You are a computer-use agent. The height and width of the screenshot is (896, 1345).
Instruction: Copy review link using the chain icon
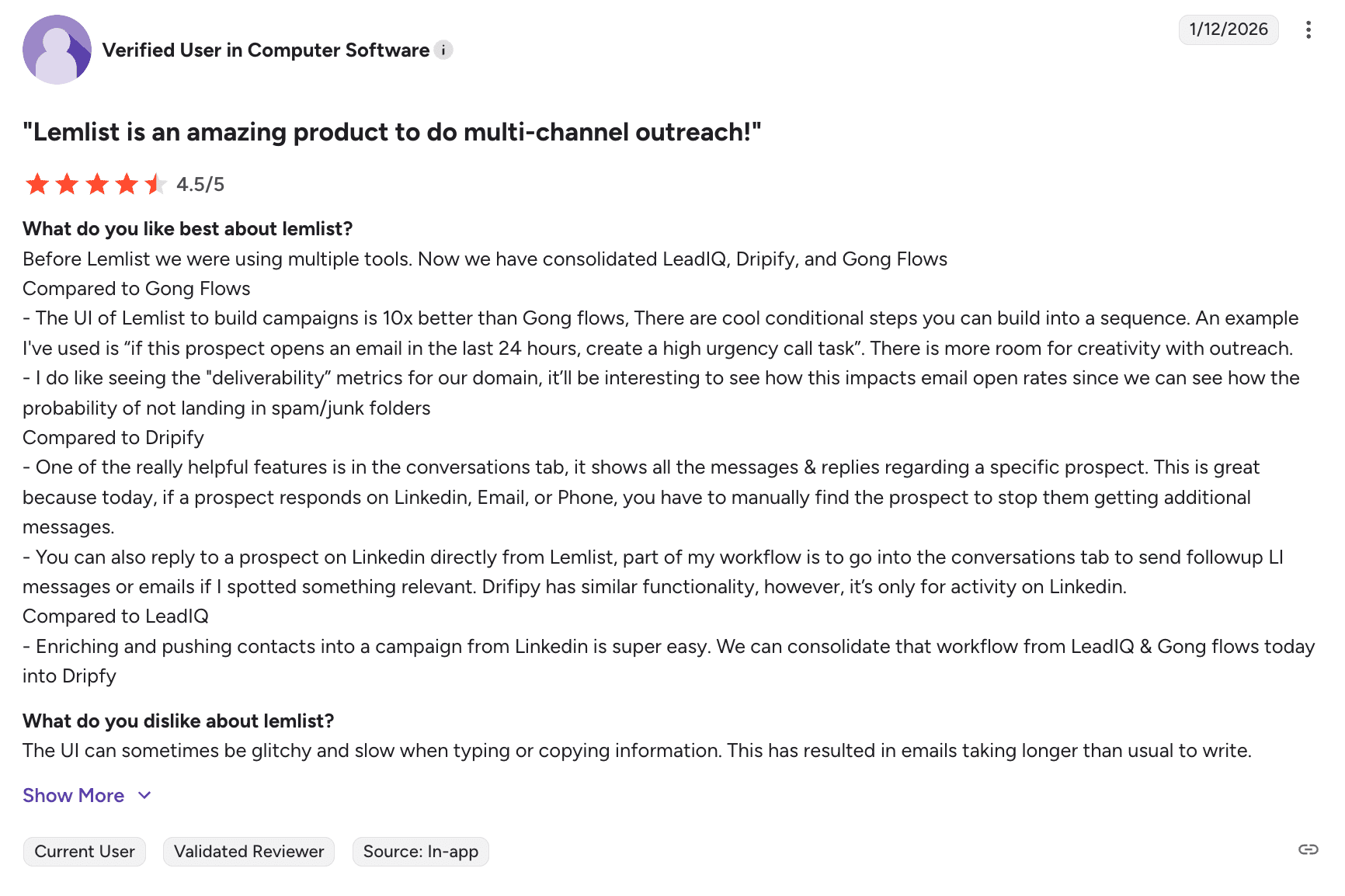click(1309, 849)
